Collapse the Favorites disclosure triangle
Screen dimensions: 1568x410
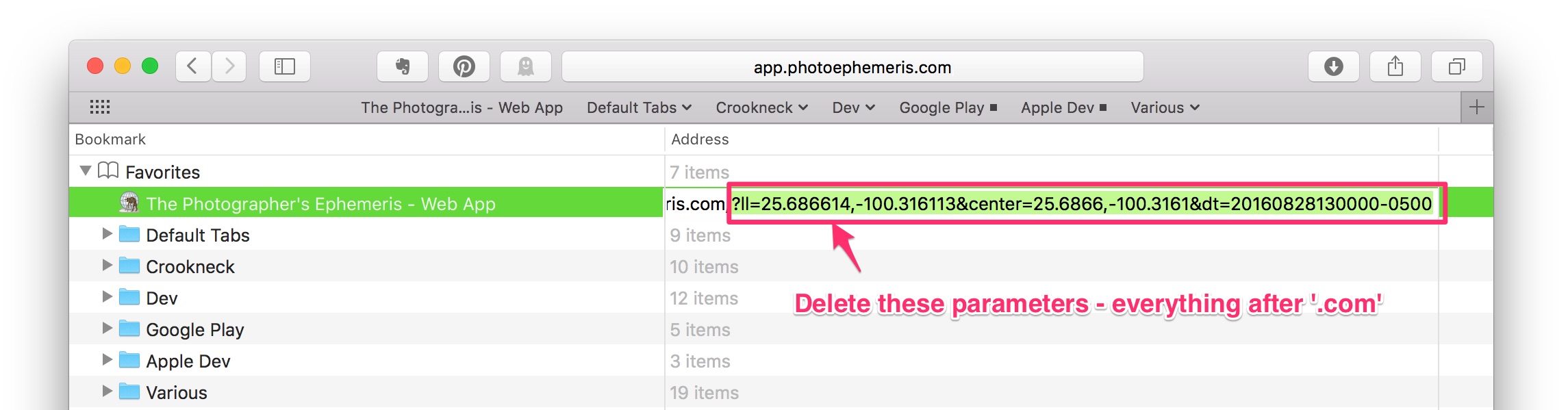(86, 170)
